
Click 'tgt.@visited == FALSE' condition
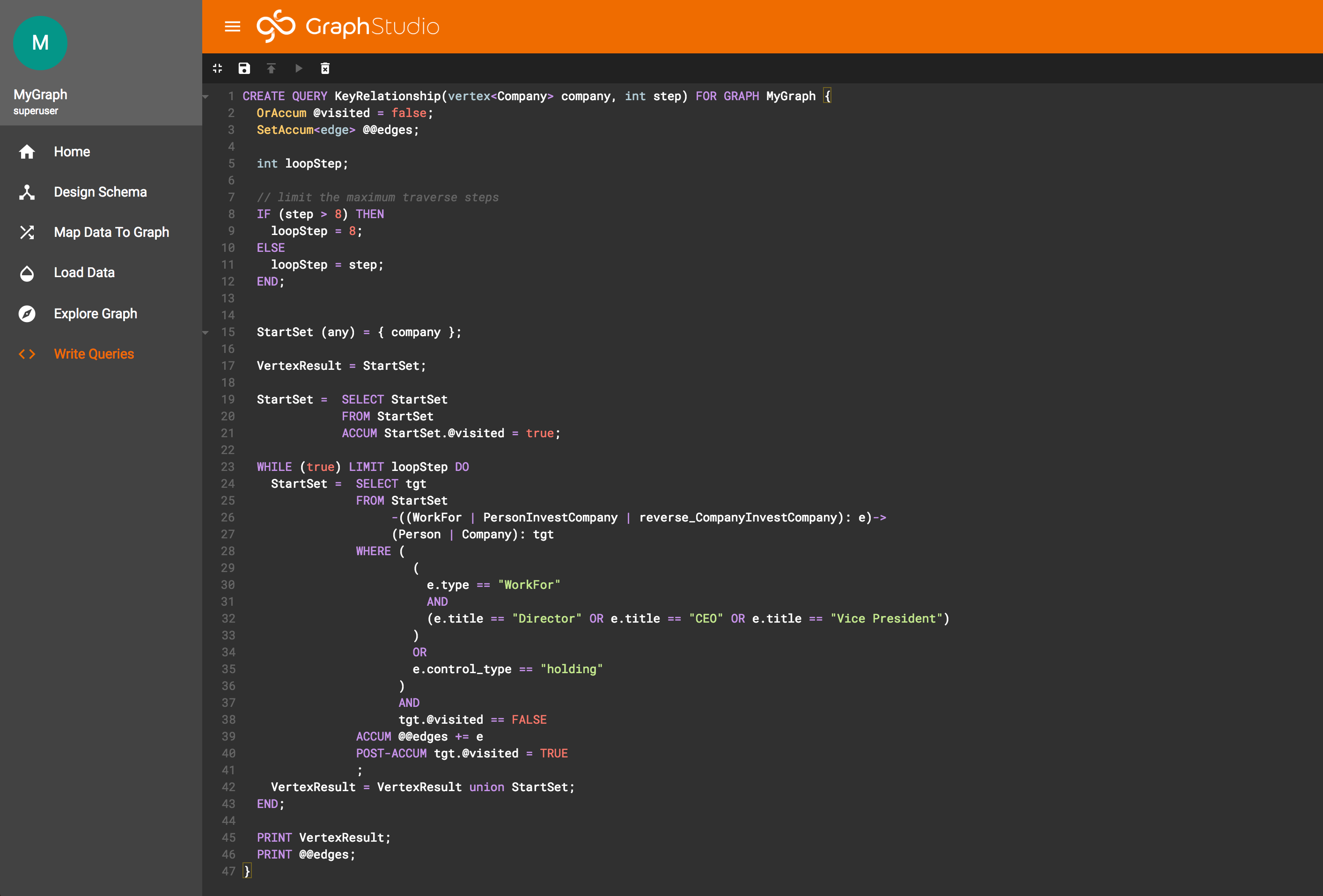click(x=472, y=720)
